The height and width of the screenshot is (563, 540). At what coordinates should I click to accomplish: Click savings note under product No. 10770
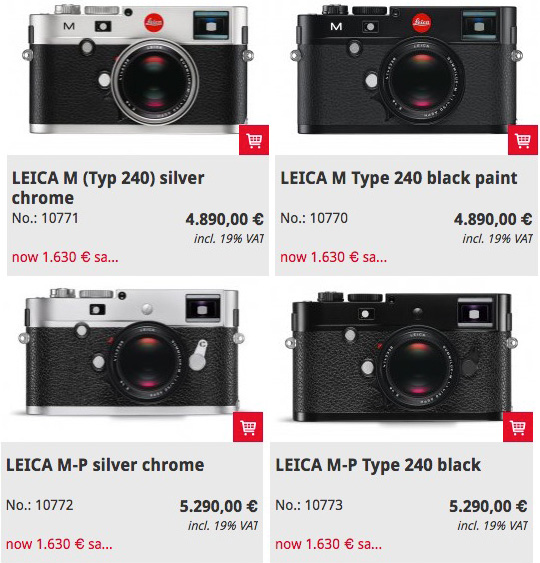coord(334,257)
